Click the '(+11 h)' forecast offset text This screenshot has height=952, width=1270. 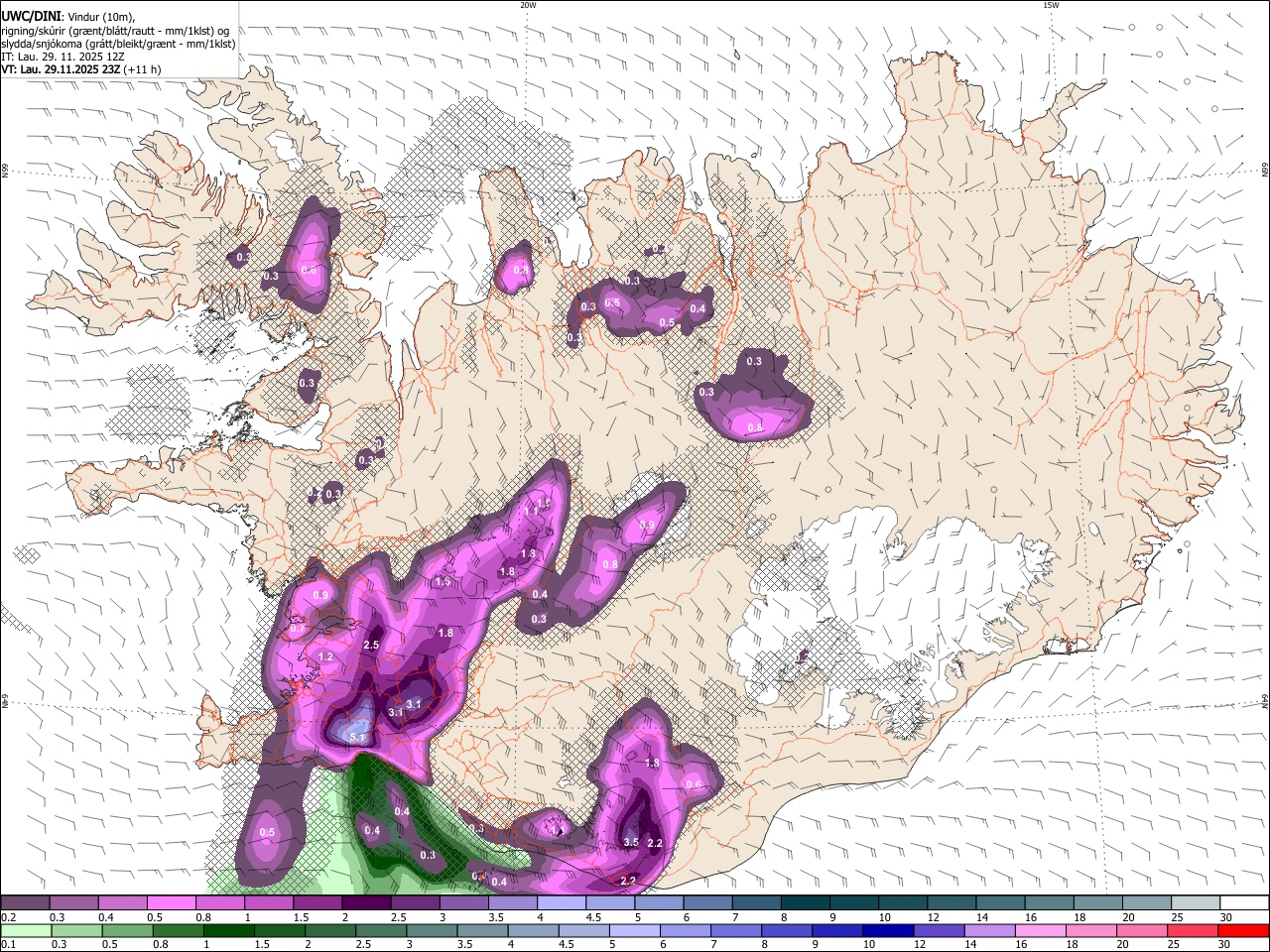143,69
